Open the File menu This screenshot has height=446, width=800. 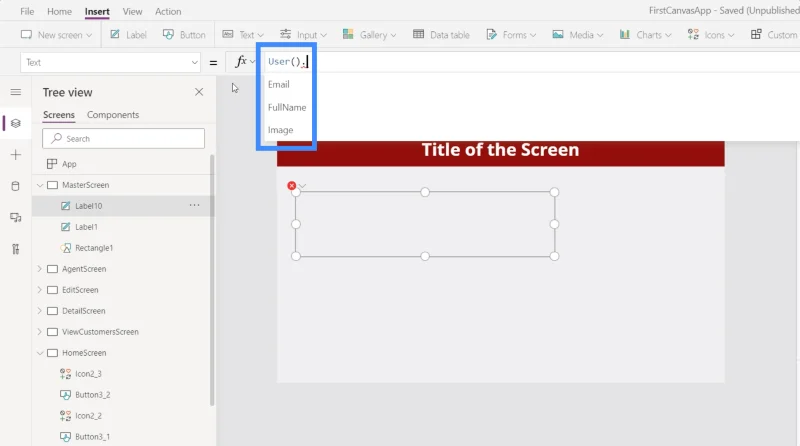coord(27,11)
